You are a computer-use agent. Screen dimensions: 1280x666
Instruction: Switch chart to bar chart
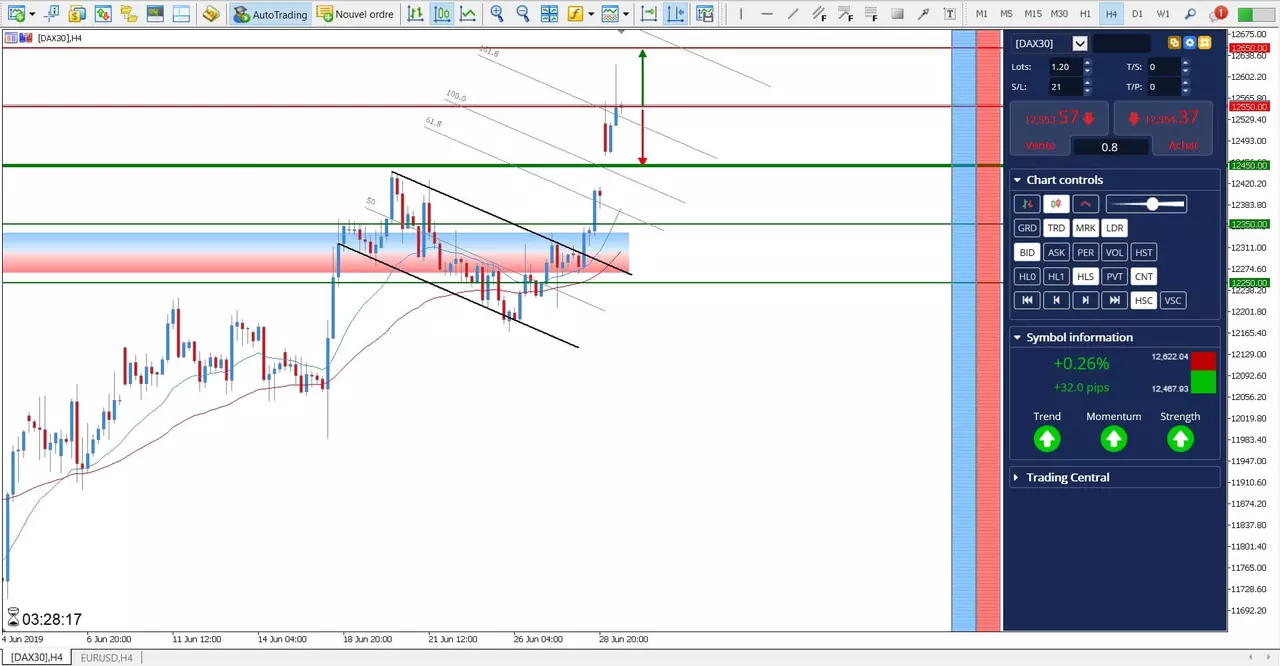pyautogui.click(x=415, y=14)
